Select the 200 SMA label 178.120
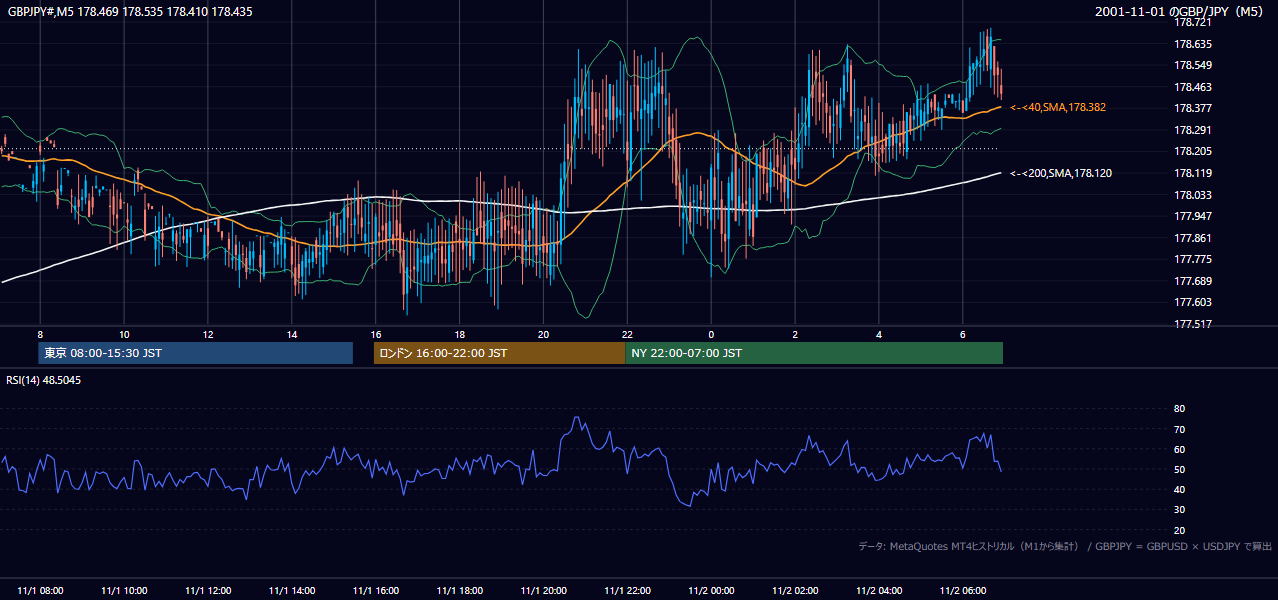This screenshot has width=1278, height=600. click(1061, 173)
